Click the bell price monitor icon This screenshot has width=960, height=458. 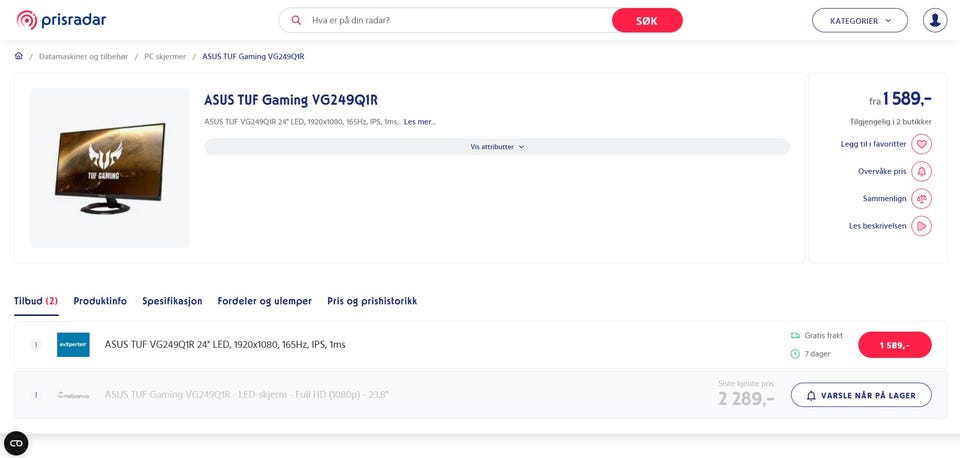[x=921, y=171]
